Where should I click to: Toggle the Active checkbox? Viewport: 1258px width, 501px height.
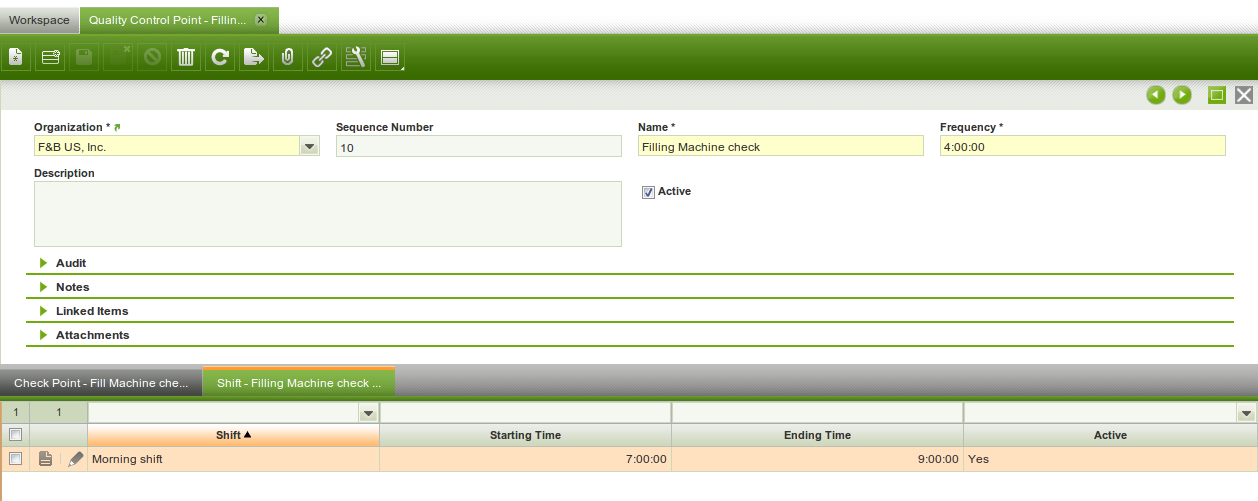(648, 192)
